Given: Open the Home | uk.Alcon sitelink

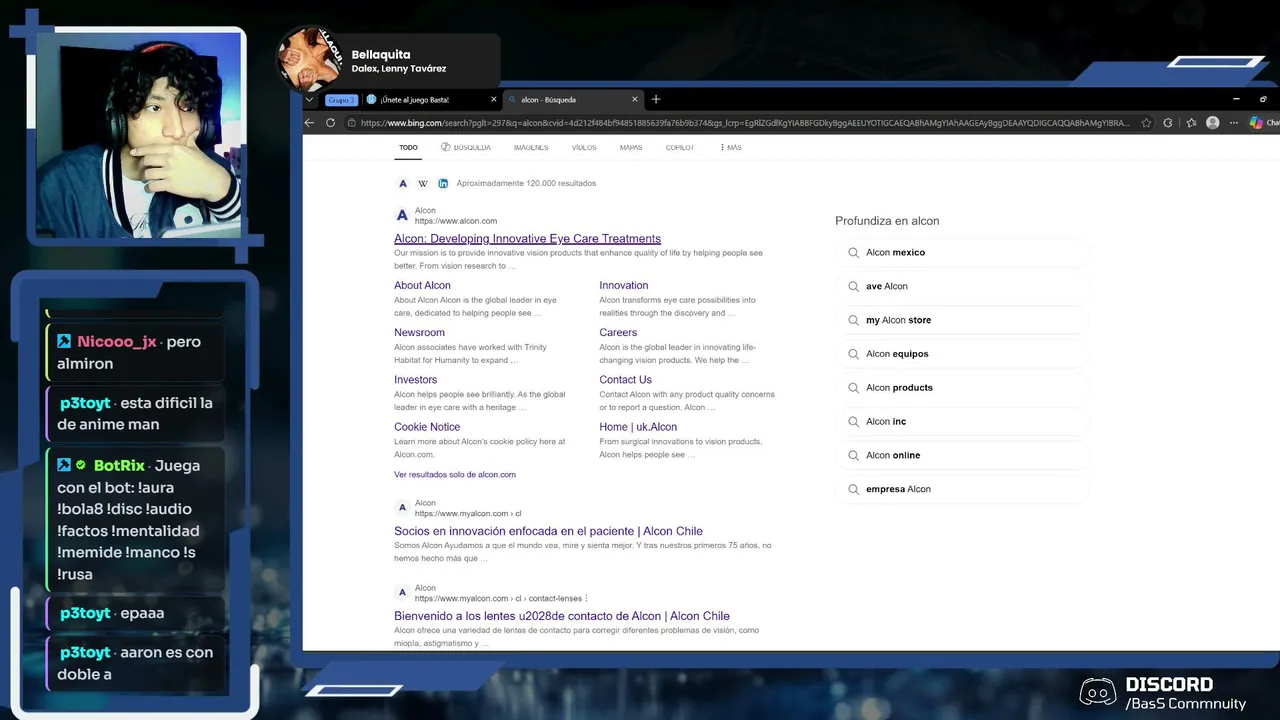Looking at the screenshot, I should click(638, 426).
